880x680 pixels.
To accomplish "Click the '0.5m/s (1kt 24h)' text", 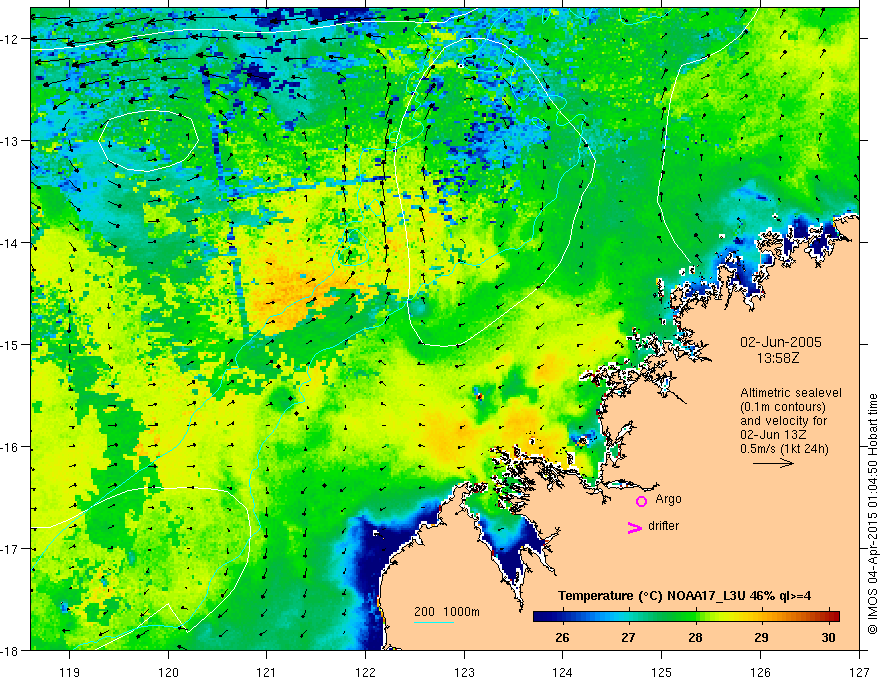I will (784, 449).
